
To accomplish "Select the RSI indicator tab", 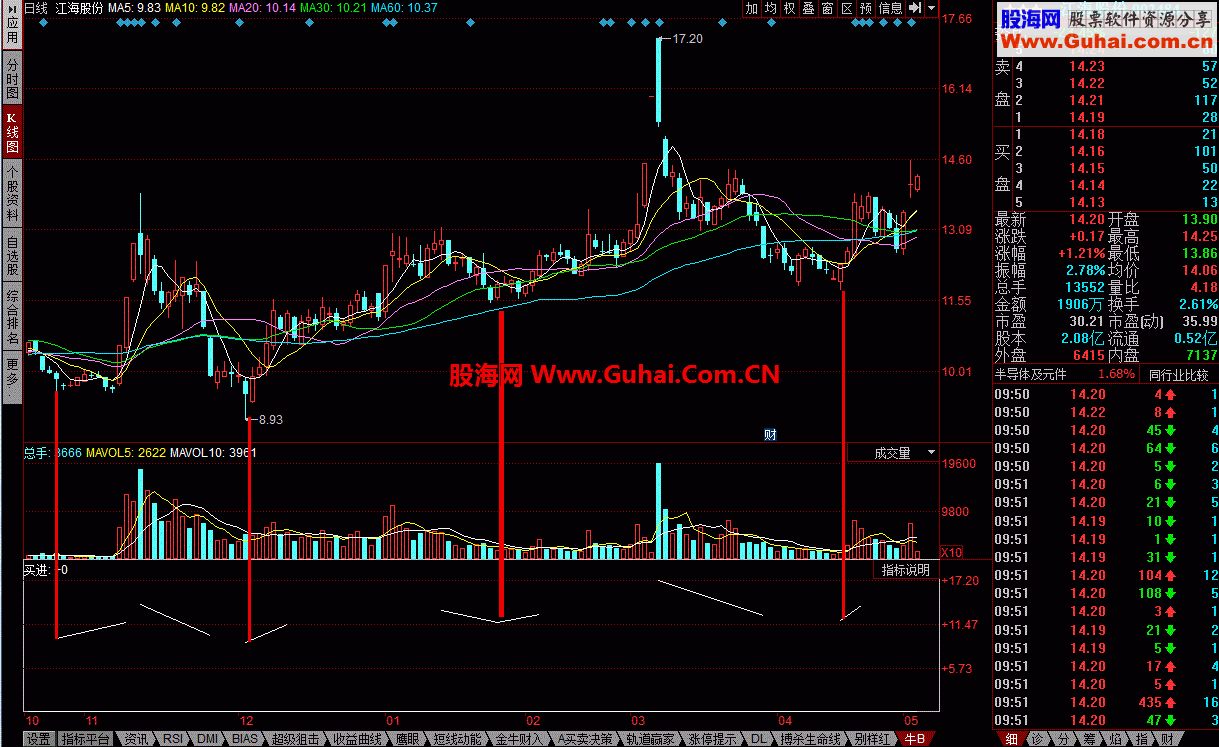I will click(173, 739).
